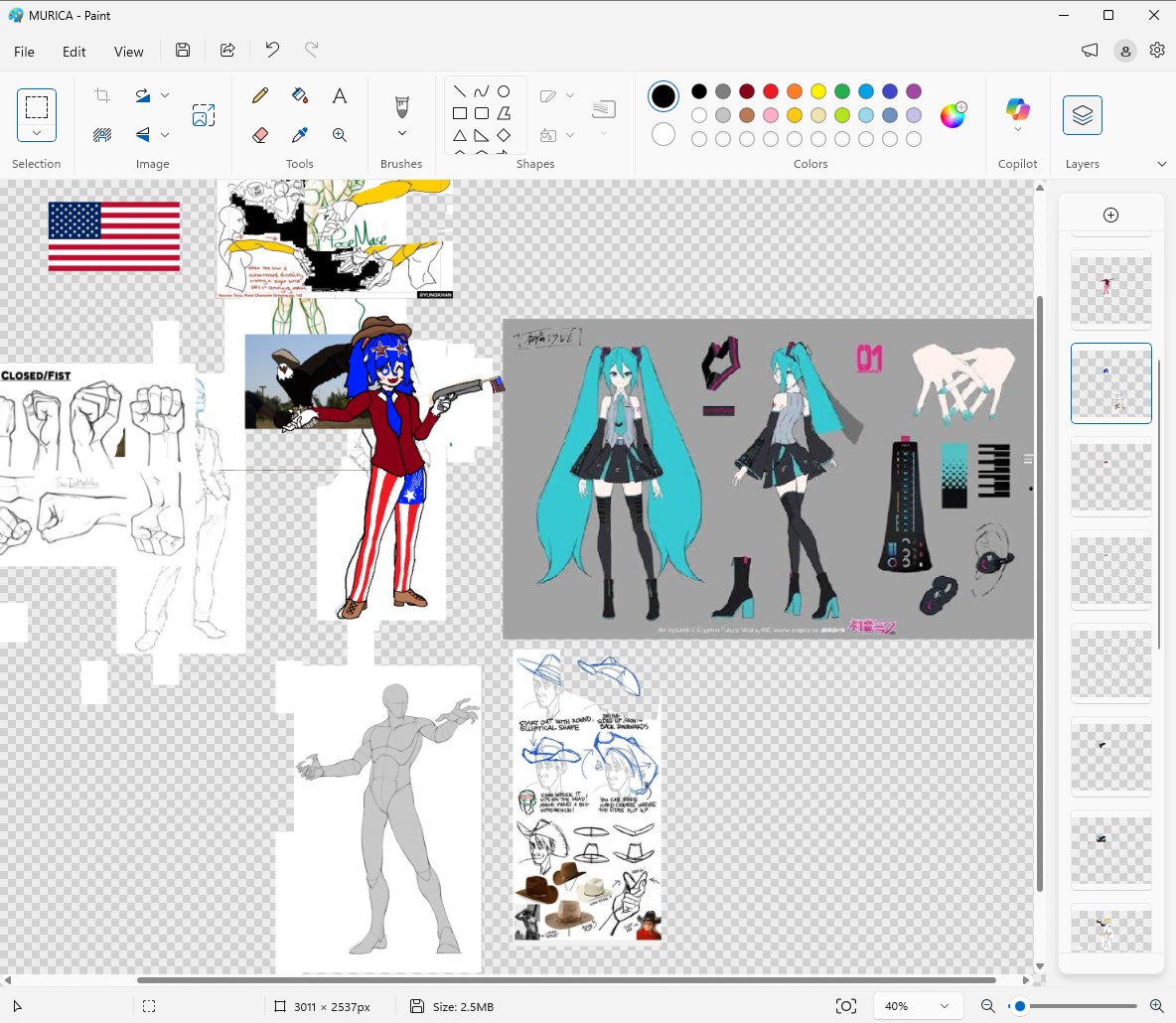Select the Polygon shape

504,113
